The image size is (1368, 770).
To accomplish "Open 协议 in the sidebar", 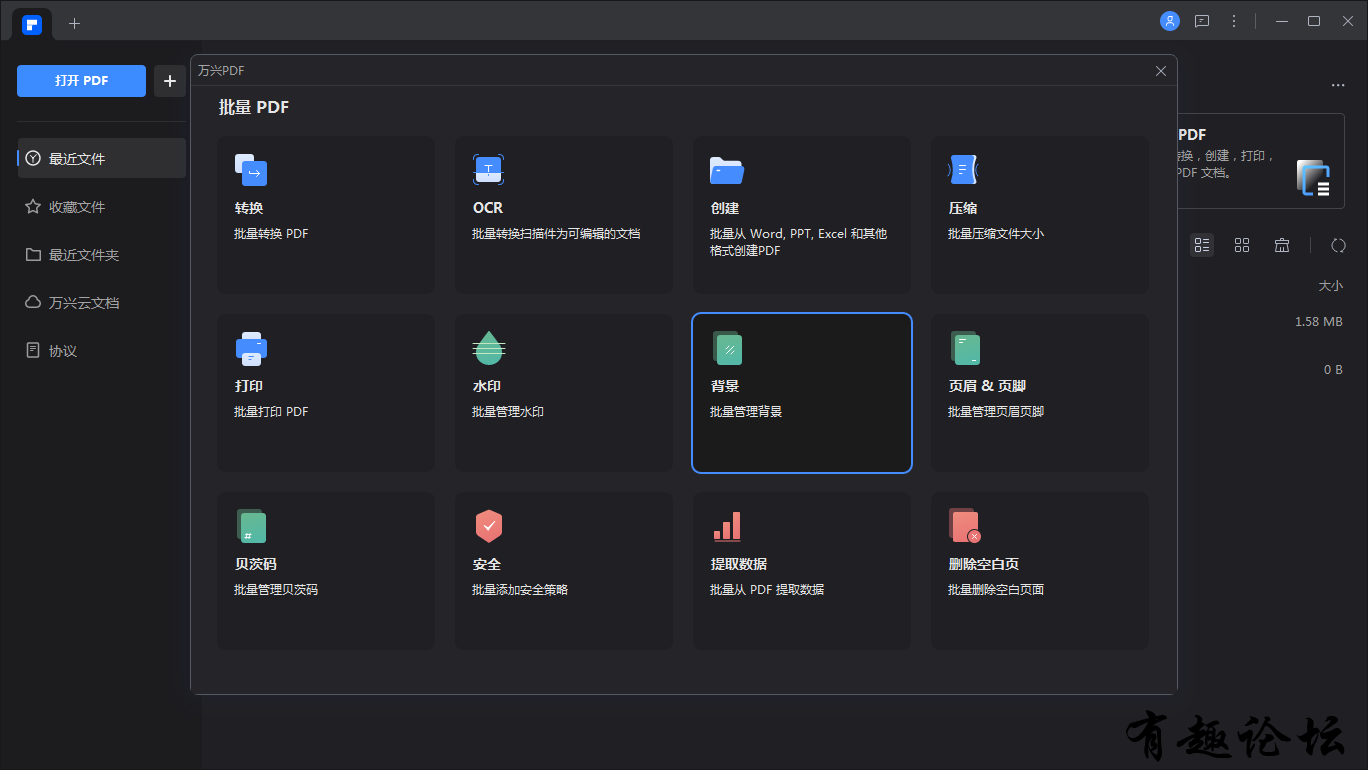I will point(102,350).
